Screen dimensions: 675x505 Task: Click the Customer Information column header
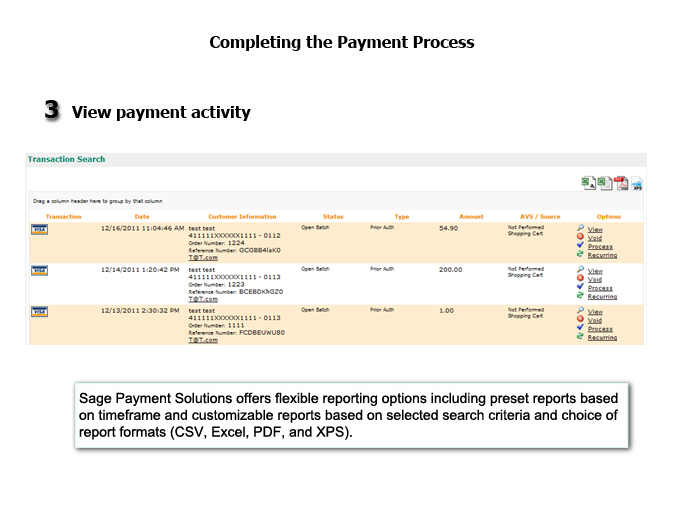242,216
